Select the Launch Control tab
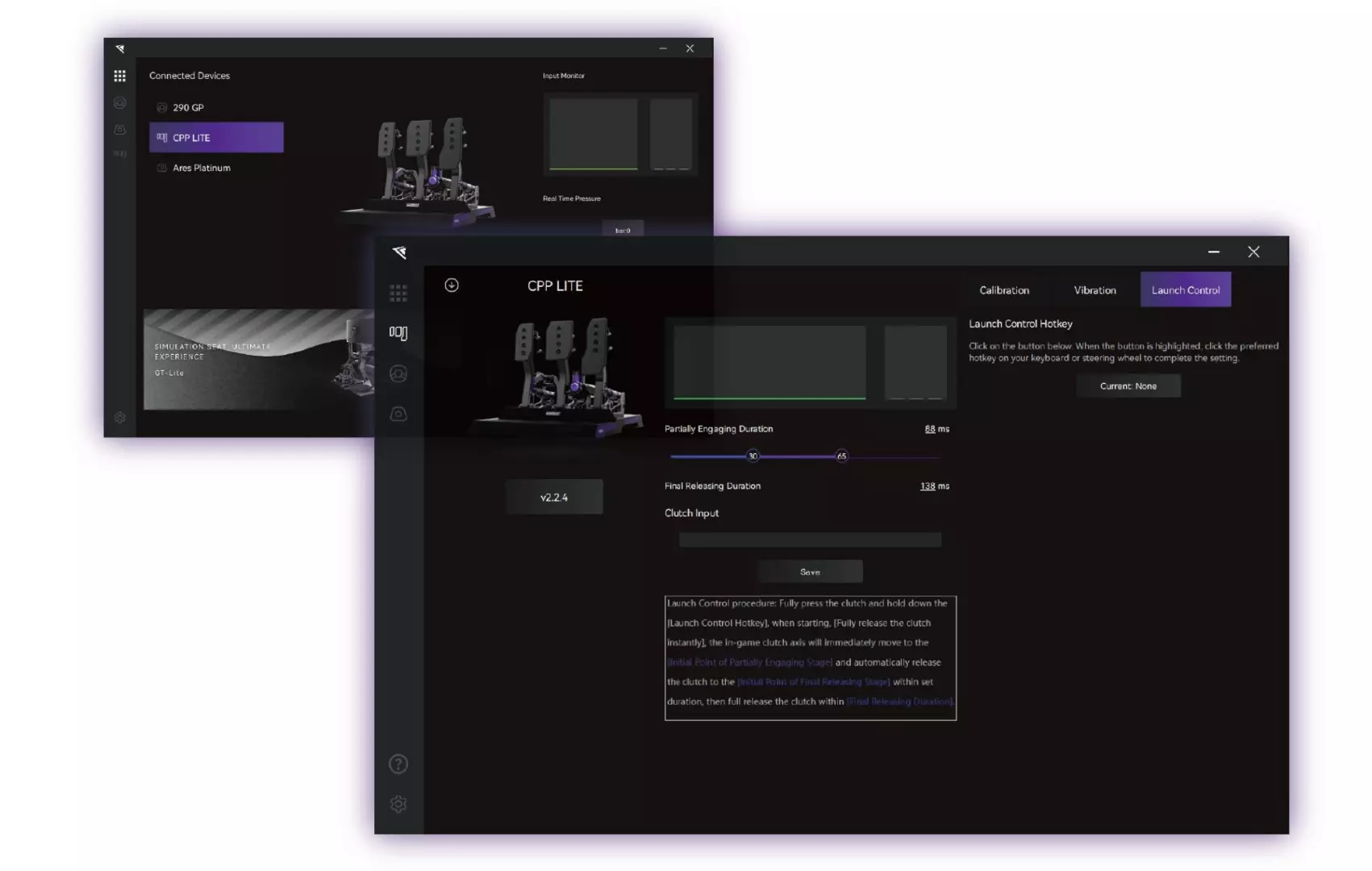Screen dimensions: 1372x871 (1185, 290)
